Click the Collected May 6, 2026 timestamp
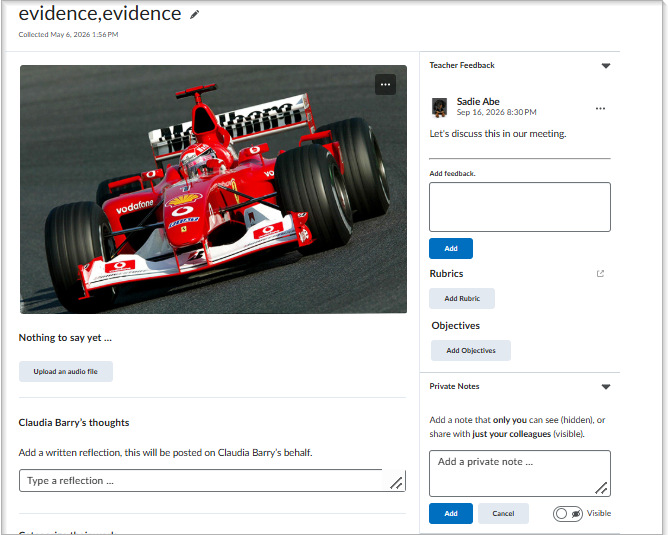The height and width of the screenshot is (535, 668). [x=68, y=35]
